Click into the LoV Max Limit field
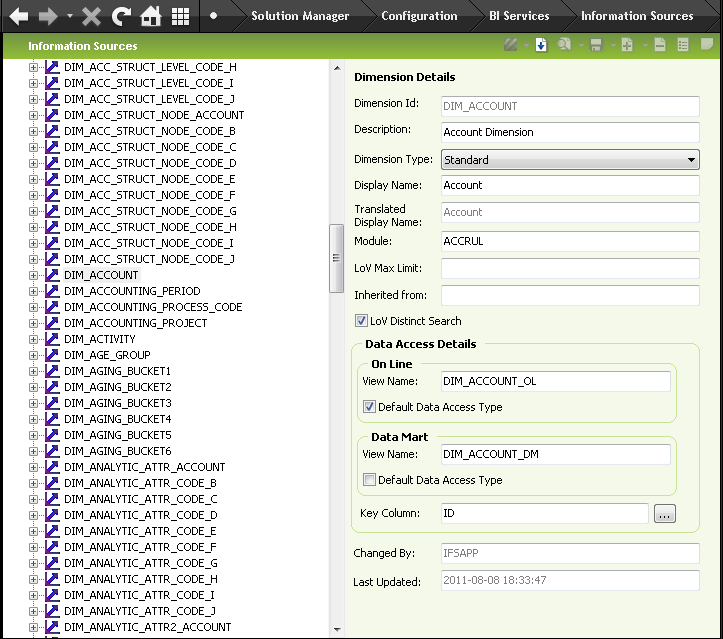723x639 pixels. coord(570,268)
